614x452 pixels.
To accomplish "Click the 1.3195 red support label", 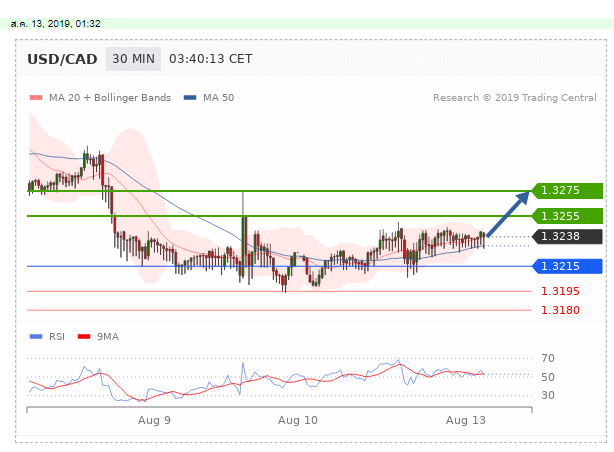I will point(560,291).
